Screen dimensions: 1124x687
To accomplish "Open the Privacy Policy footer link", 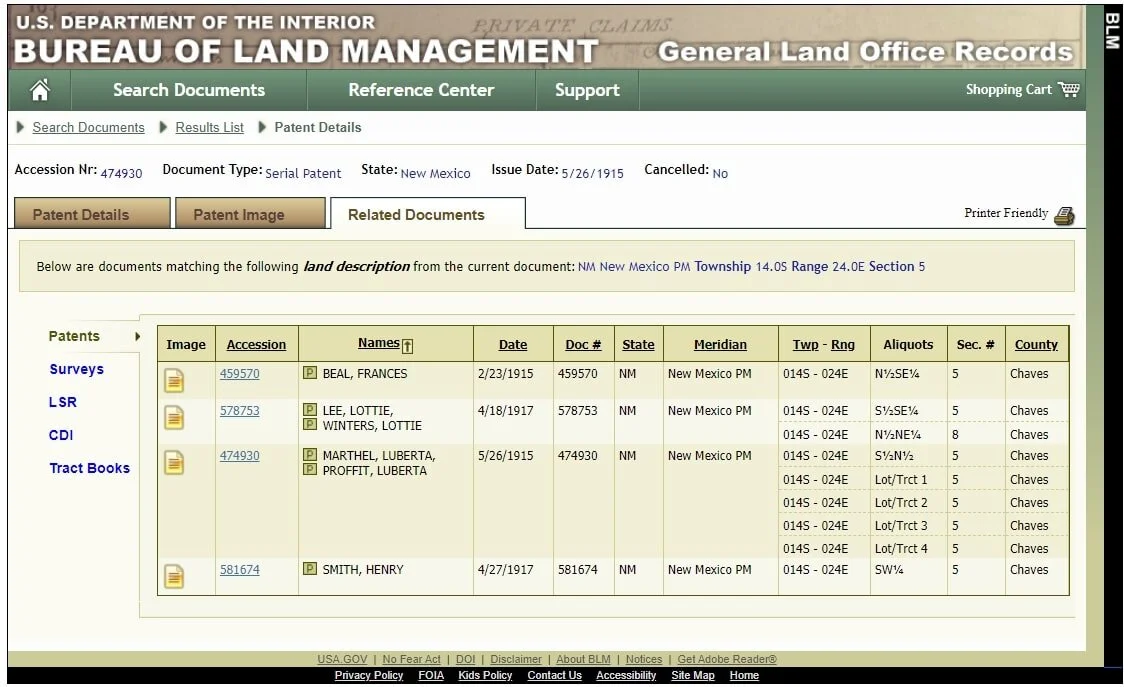I will [368, 675].
